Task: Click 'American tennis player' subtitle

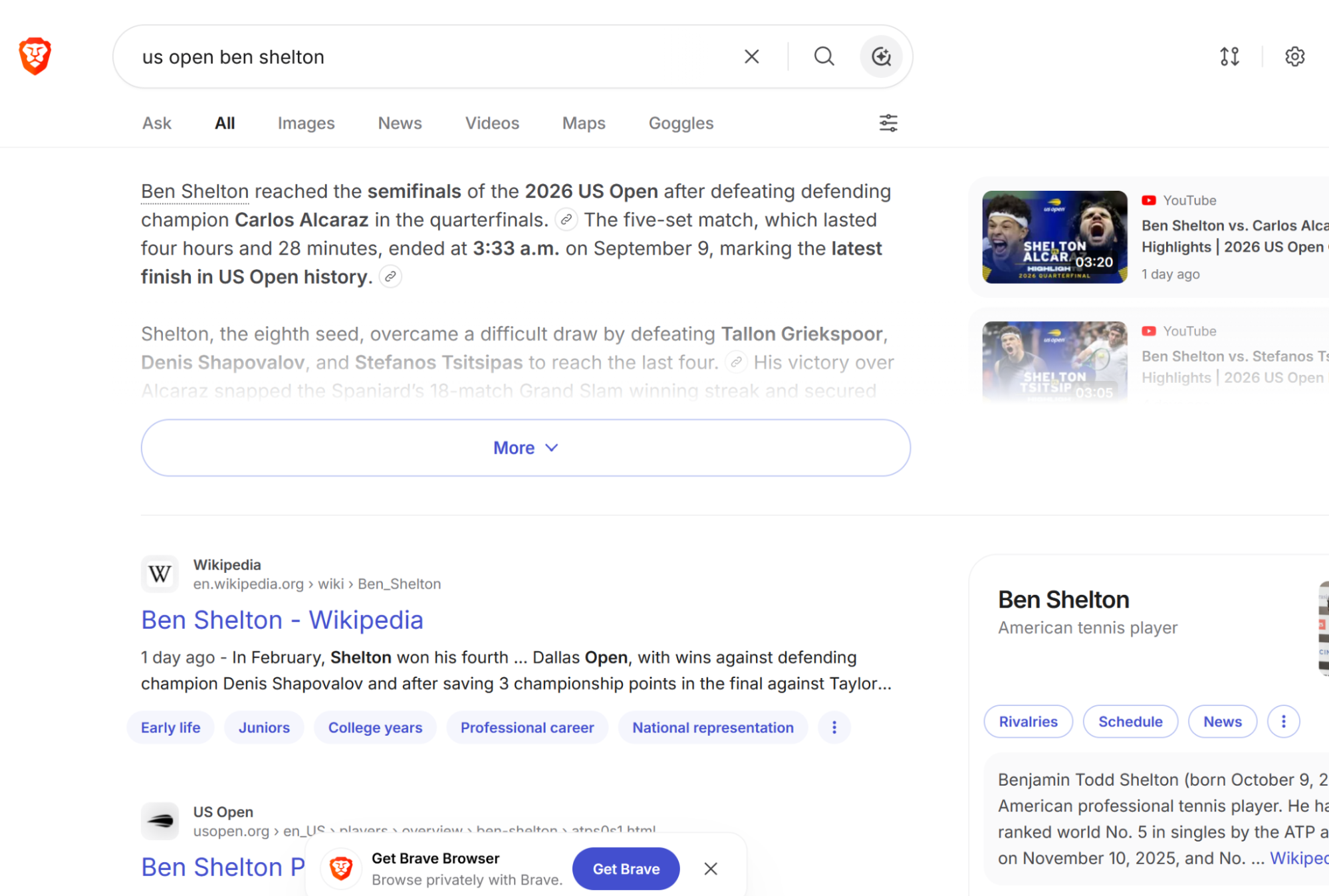Action: (x=1087, y=627)
